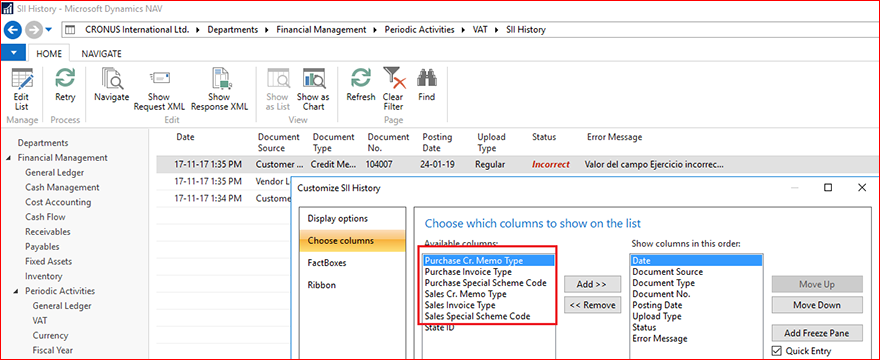The image size is (880, 360).
Task: Select Choose columns in Customize dialog
Action: click(x=352, y=241)
